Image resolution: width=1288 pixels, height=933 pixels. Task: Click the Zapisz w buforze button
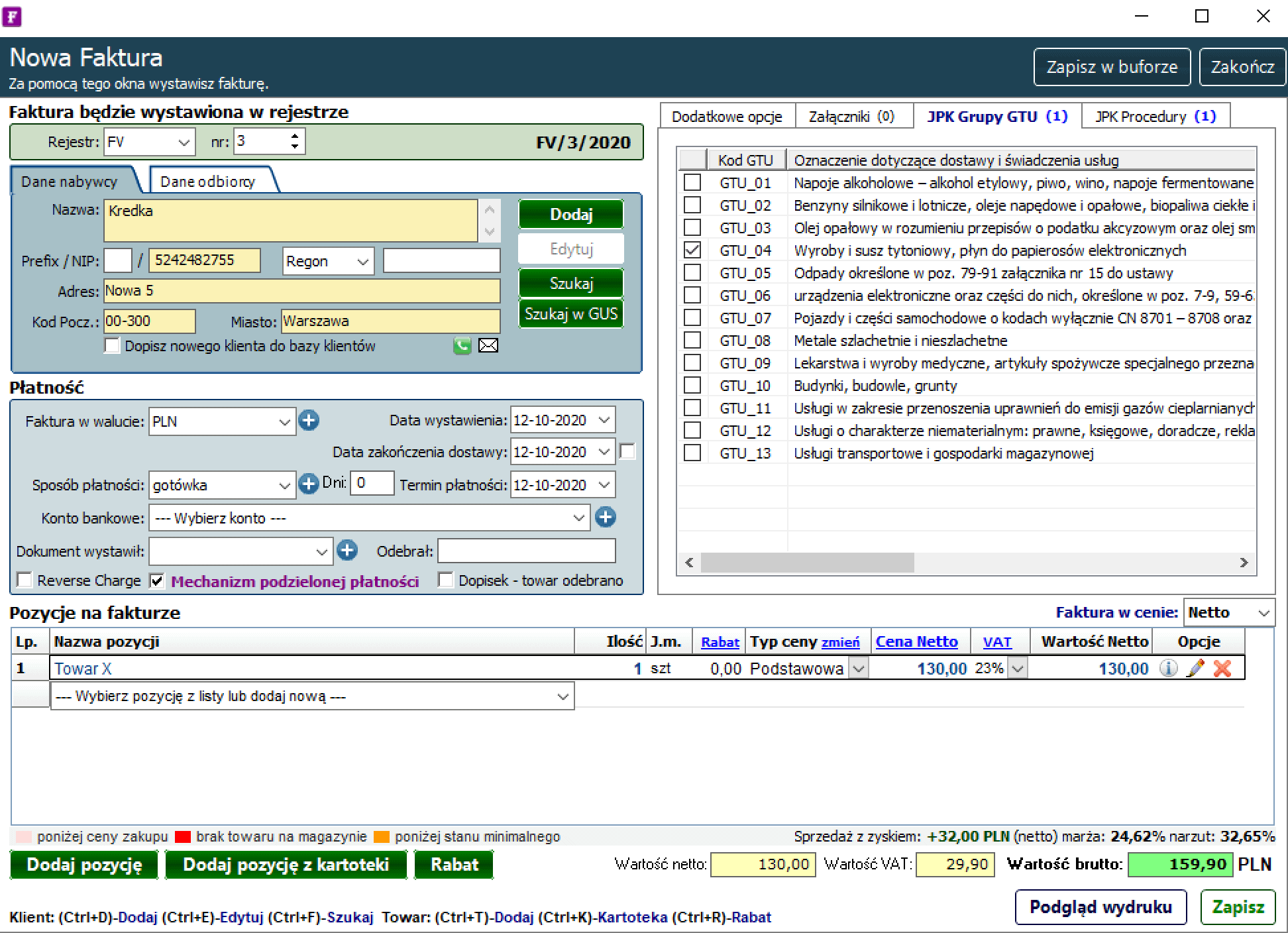coord(1112,67)
